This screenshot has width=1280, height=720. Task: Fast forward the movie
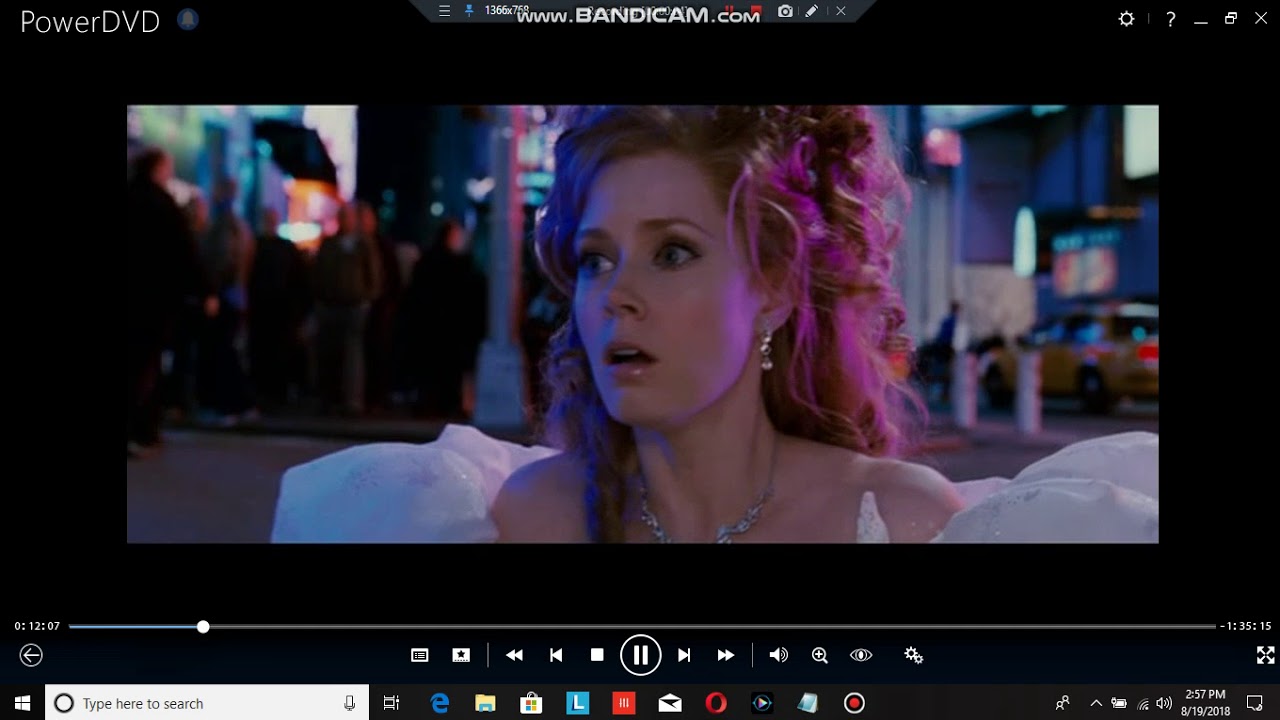click(726, 655)
